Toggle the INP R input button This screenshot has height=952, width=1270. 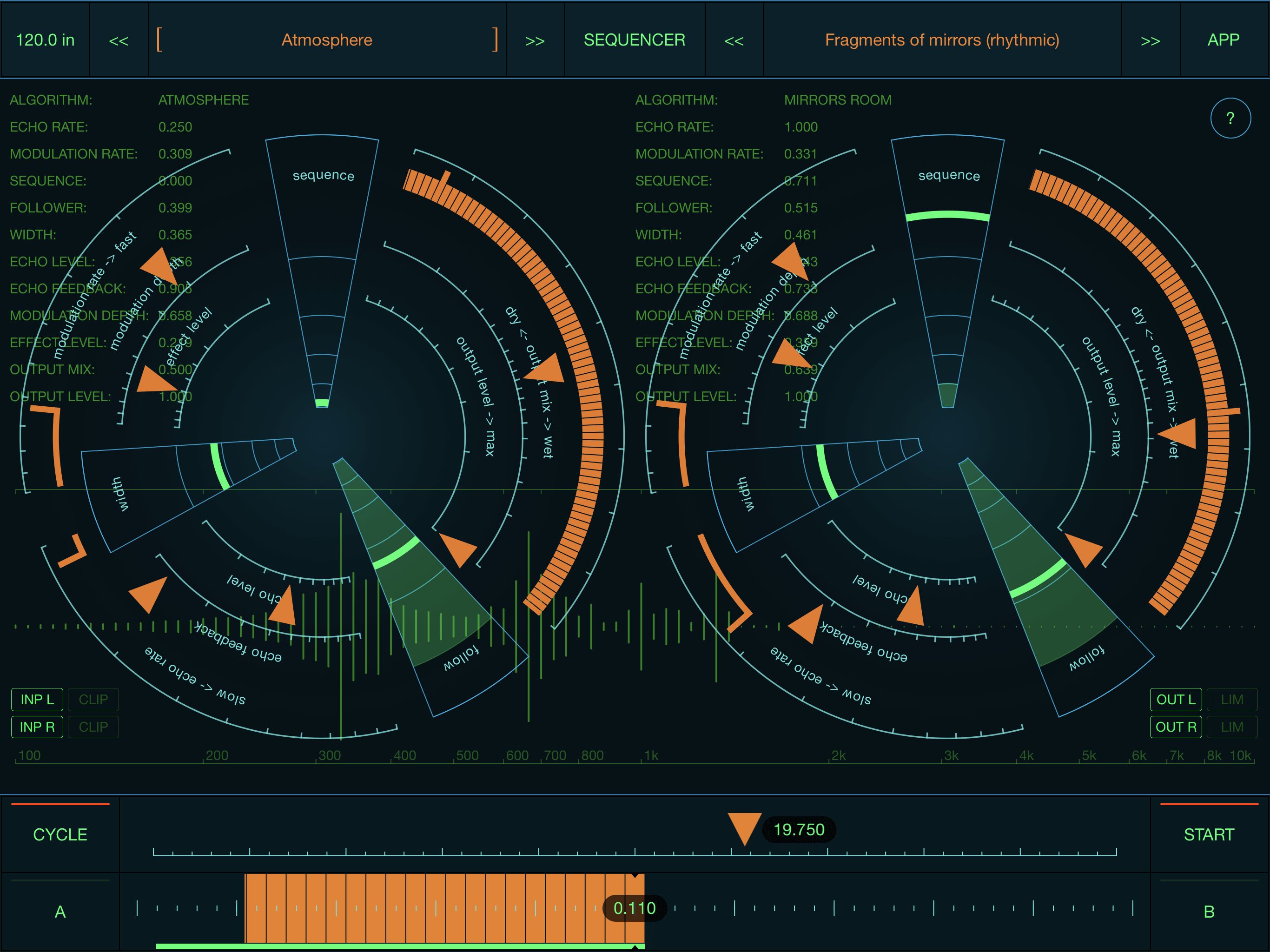tap(37, 727)
